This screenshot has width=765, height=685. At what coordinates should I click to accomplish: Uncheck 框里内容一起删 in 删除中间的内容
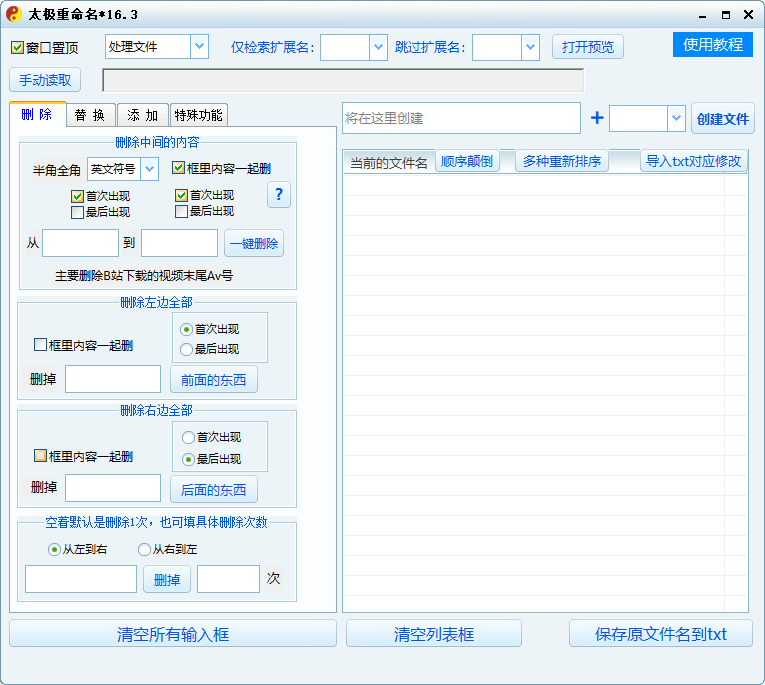(179, 169)
